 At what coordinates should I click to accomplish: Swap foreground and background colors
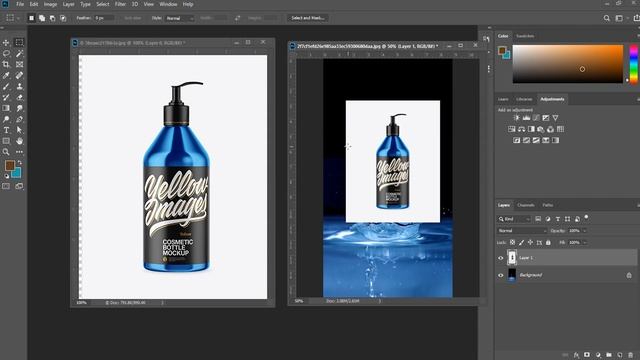click(19, 163)
